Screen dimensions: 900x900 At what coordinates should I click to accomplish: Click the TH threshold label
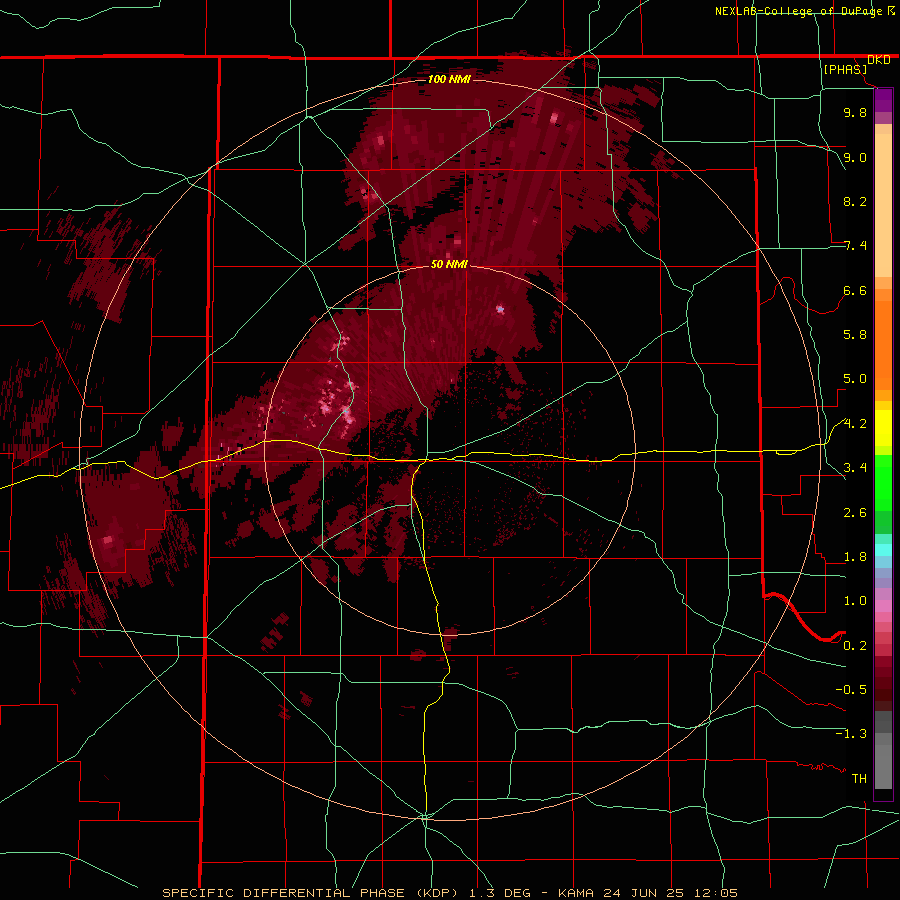pos(859,779)
